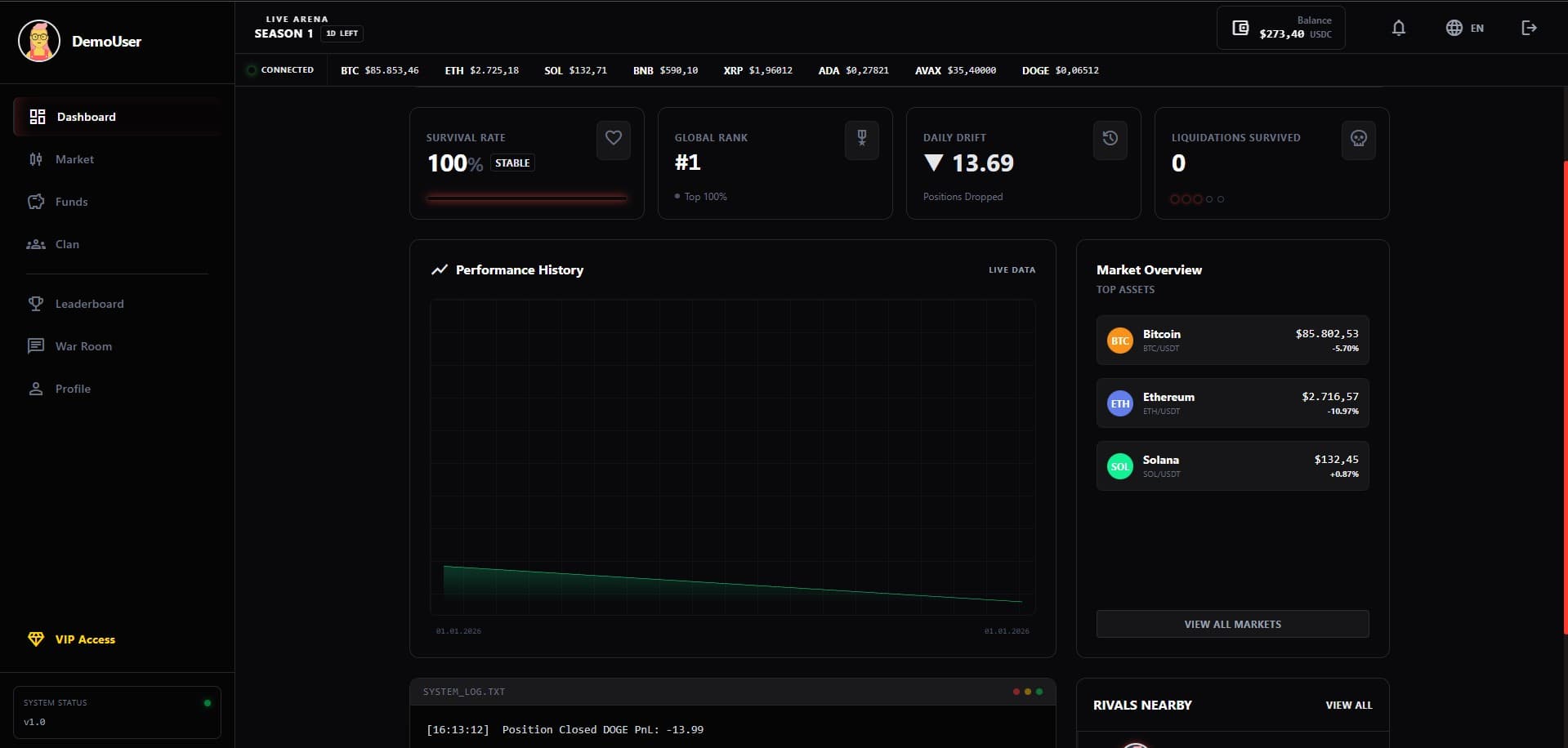Screen dimensions: 1568x748
Task: Click the logout icon in top right
Action: (x=1529, y=28)
